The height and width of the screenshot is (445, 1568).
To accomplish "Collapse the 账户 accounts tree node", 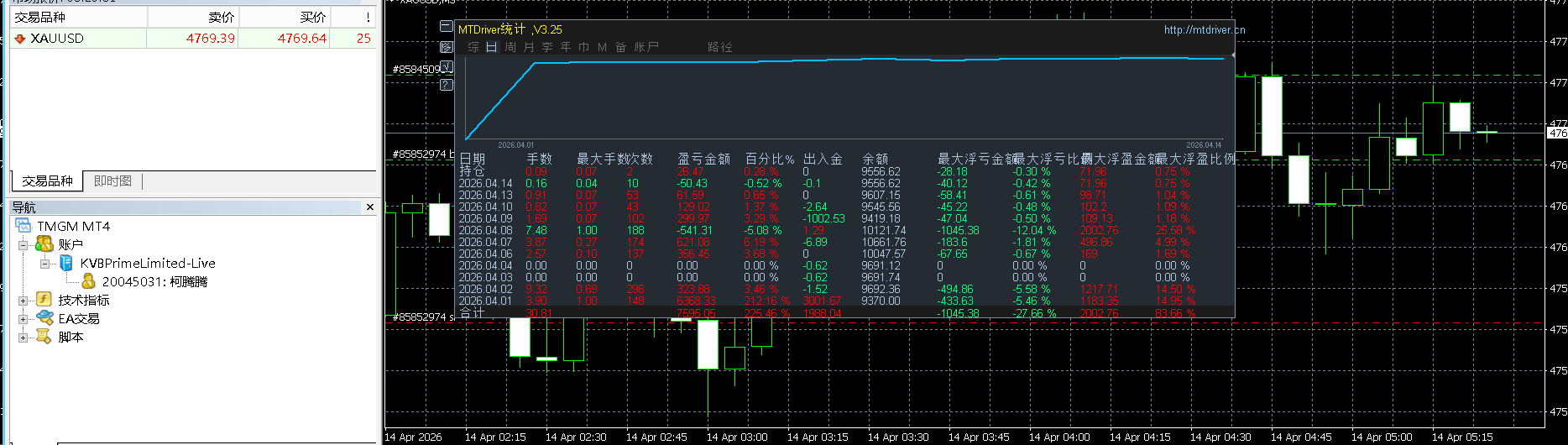I will coord(24,245).
